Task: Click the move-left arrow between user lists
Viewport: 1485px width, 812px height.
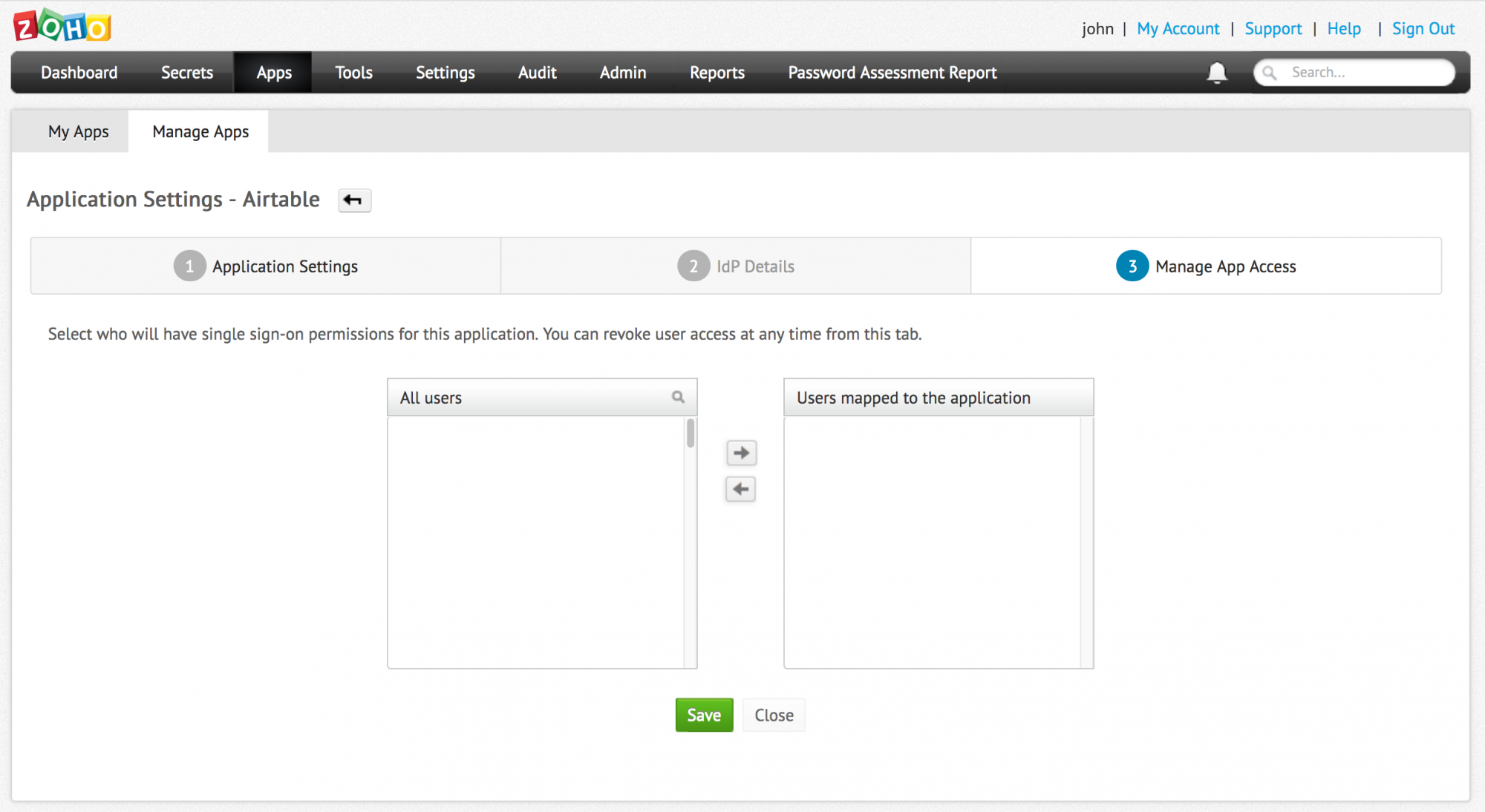Action: (740, 489)
